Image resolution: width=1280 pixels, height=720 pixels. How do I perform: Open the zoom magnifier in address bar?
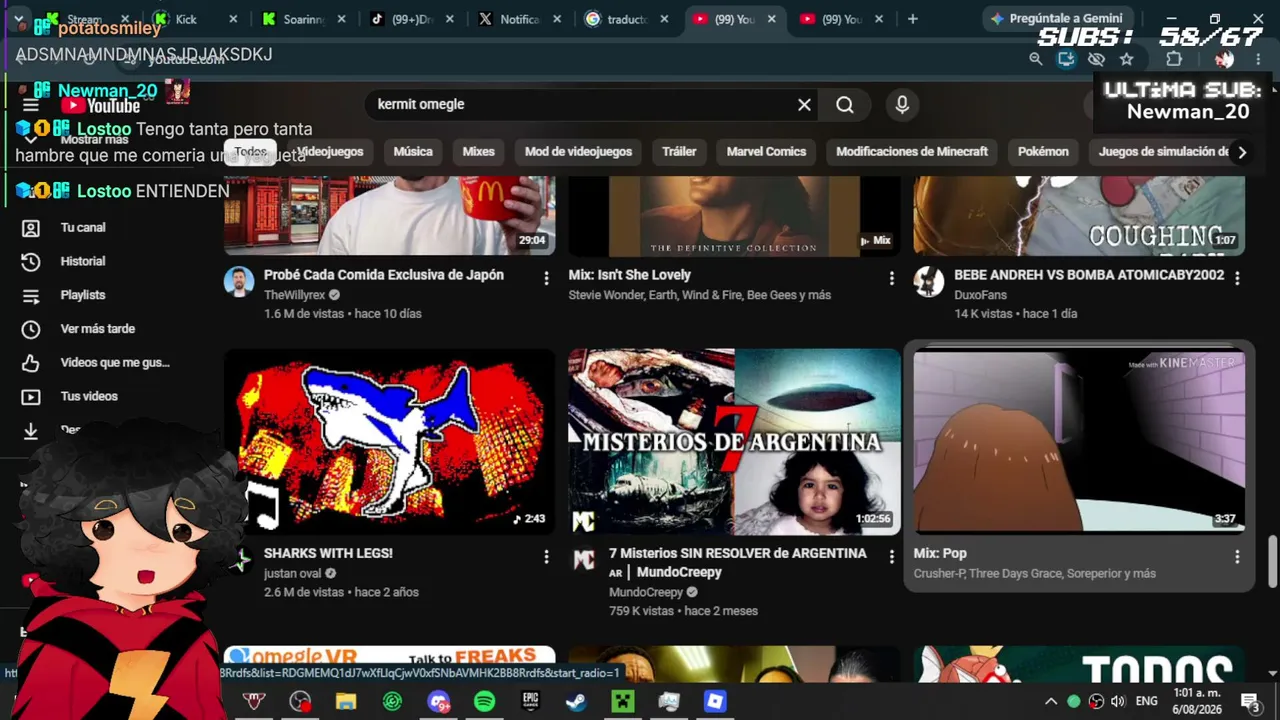1036,59
